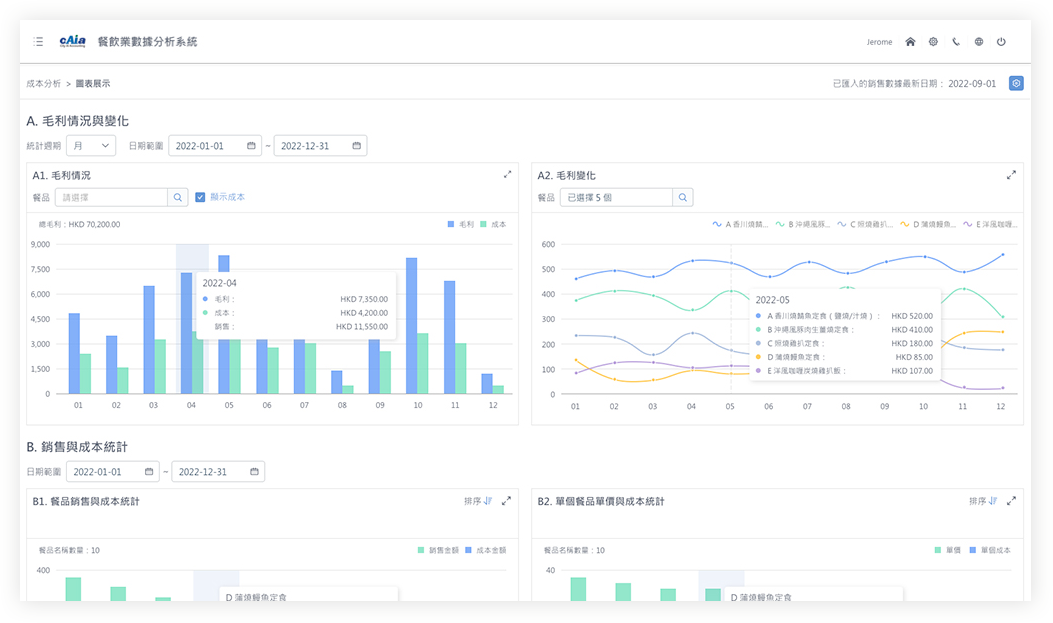Toggle 銷售金額 legend in B1
The width and height of the screenshot is (1053, 623).
point(438,550)
